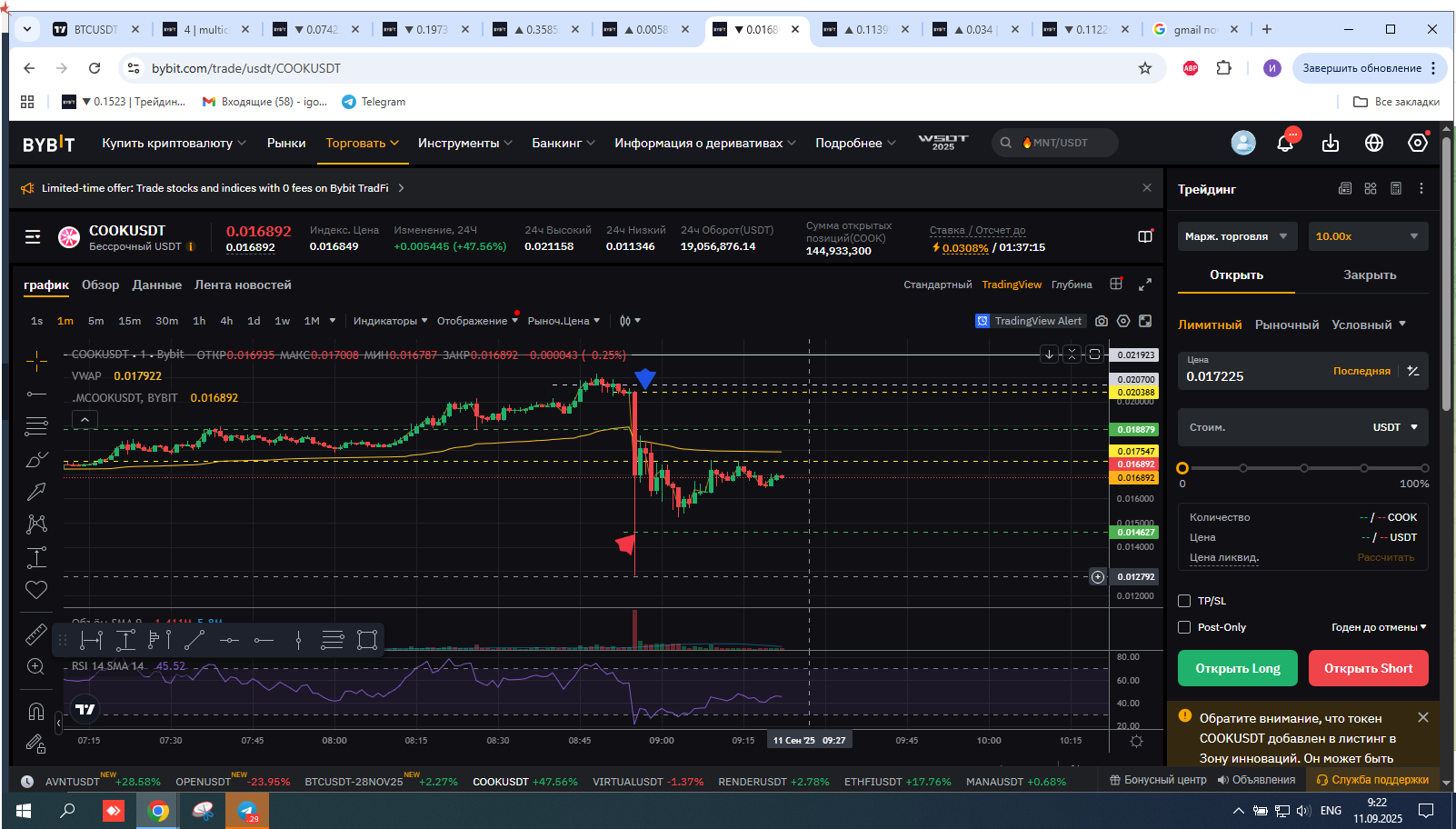Open the Windows Start menu

24,811
